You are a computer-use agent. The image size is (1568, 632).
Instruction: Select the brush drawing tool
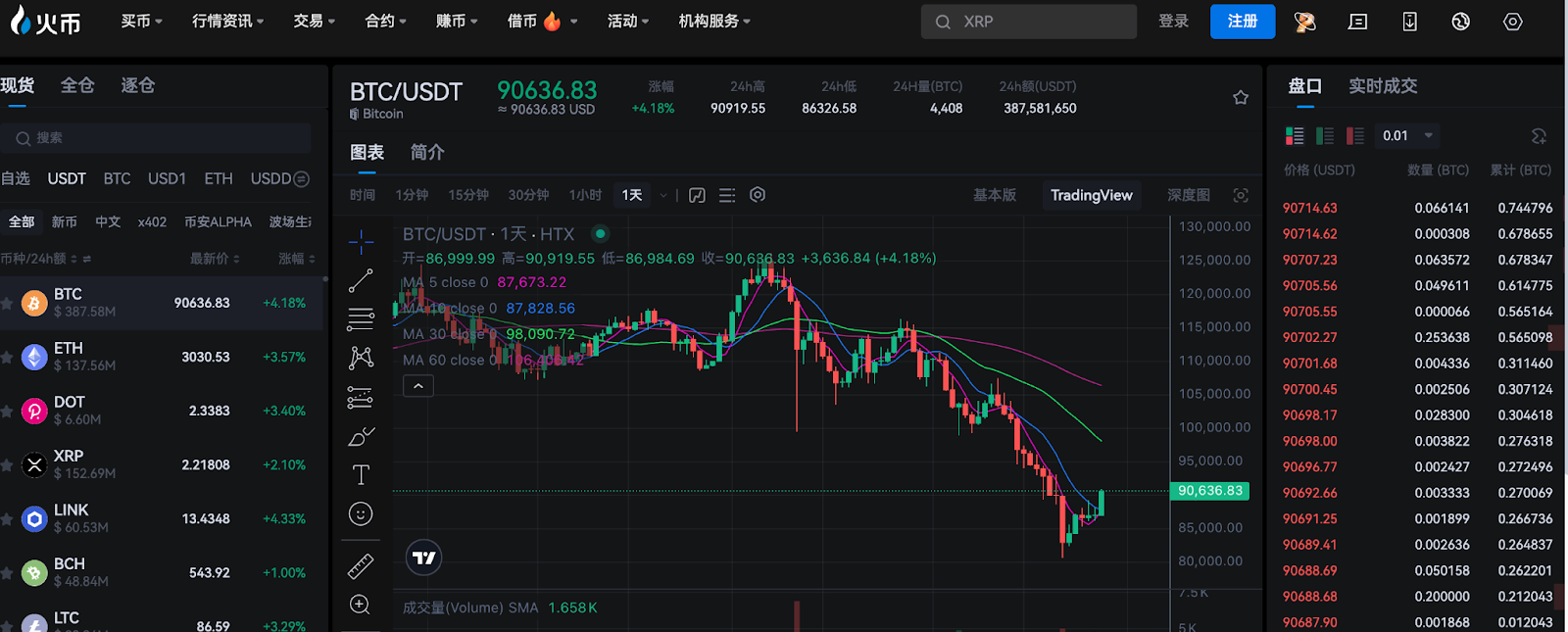[x=361, y=436]
